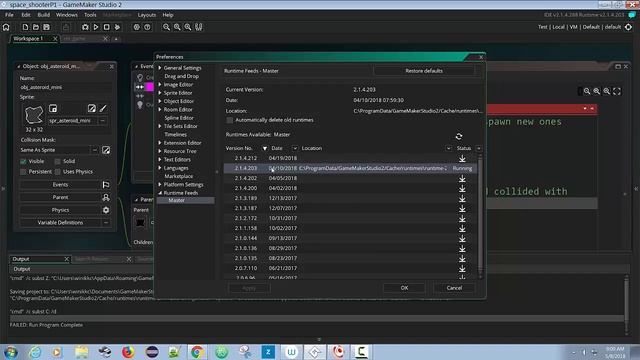The height and width of the screenshot is (360, 640).
Task: Download runtime 2.1.3.189
Action: tap(462, 198)
